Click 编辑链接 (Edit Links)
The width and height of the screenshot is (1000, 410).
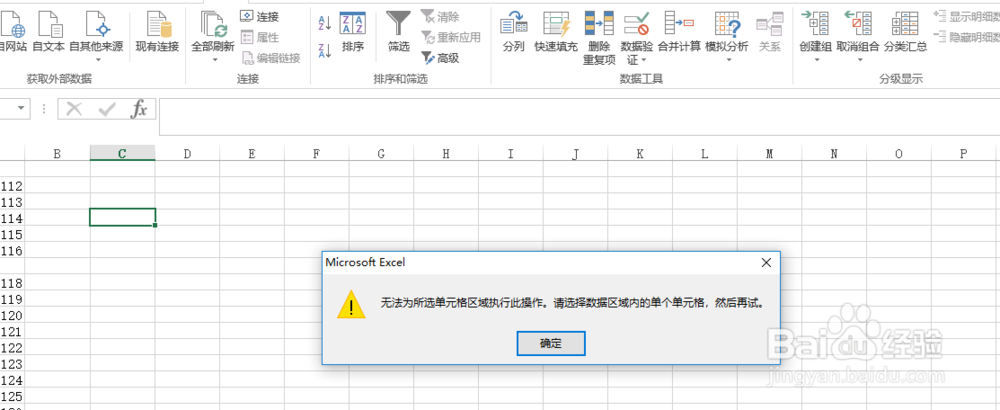[x=271, y=59]
